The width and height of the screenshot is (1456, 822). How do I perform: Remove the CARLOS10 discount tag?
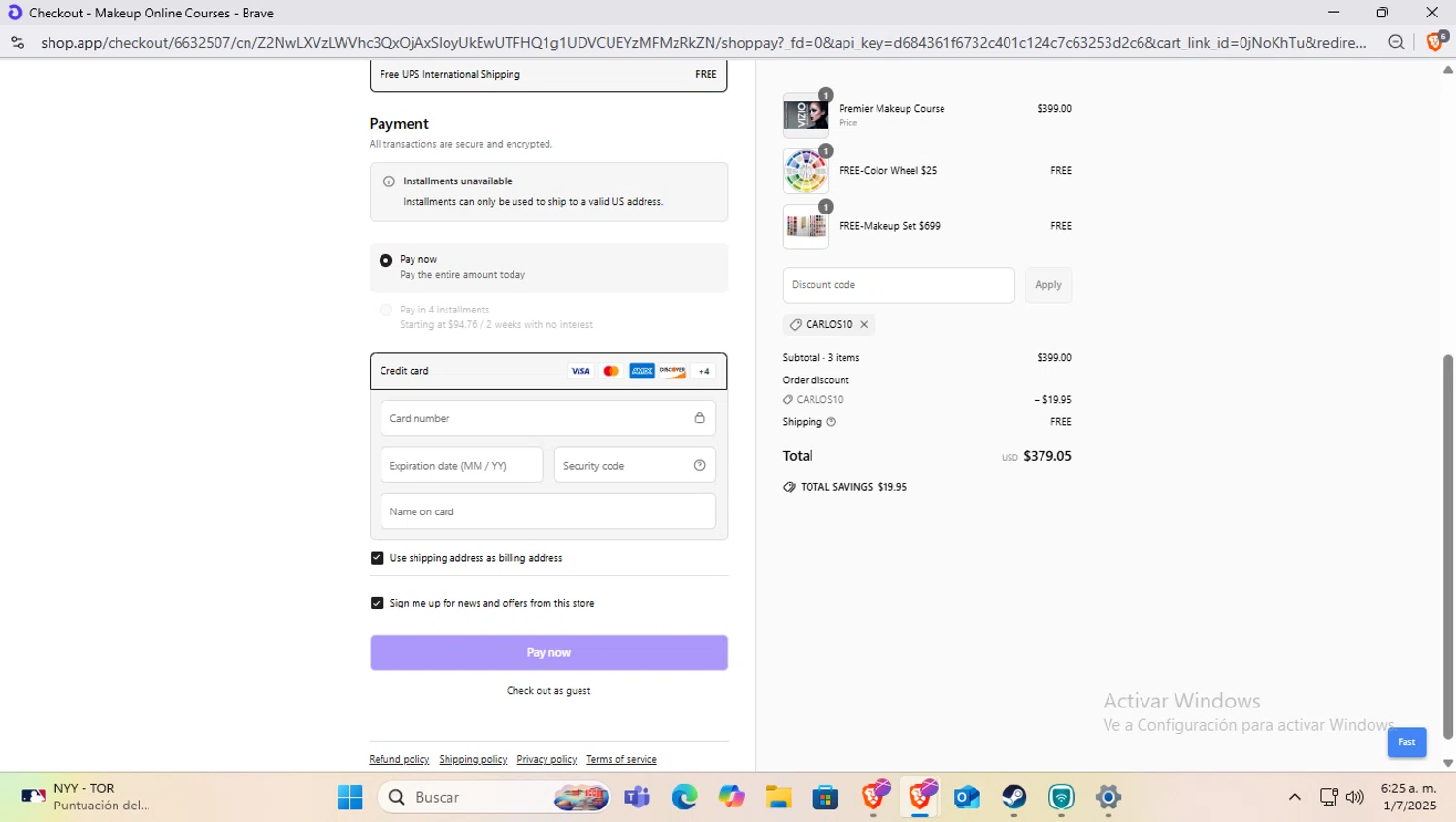864,324
